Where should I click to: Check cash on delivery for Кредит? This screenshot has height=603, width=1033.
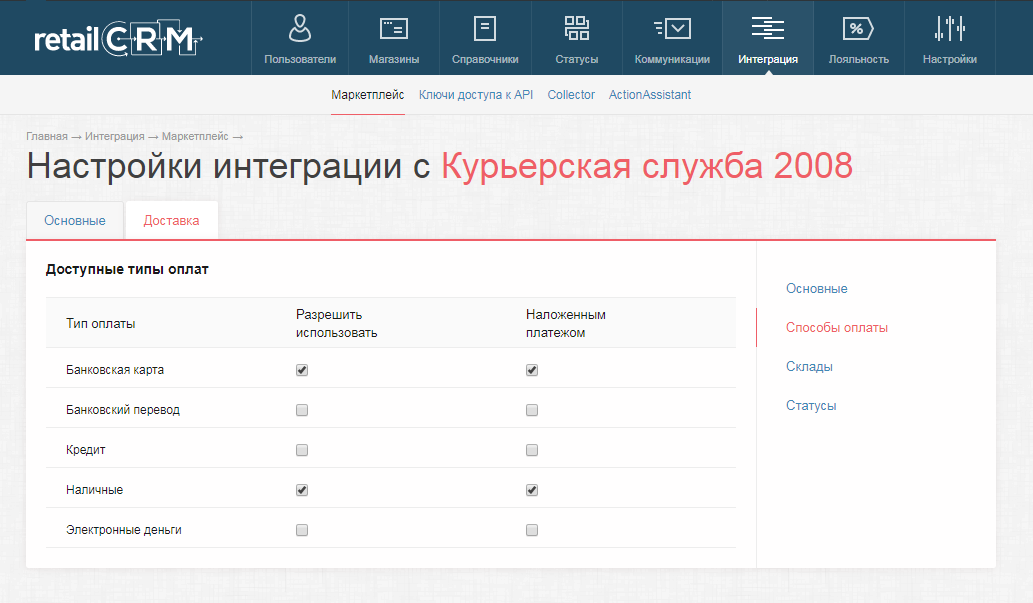532,450
